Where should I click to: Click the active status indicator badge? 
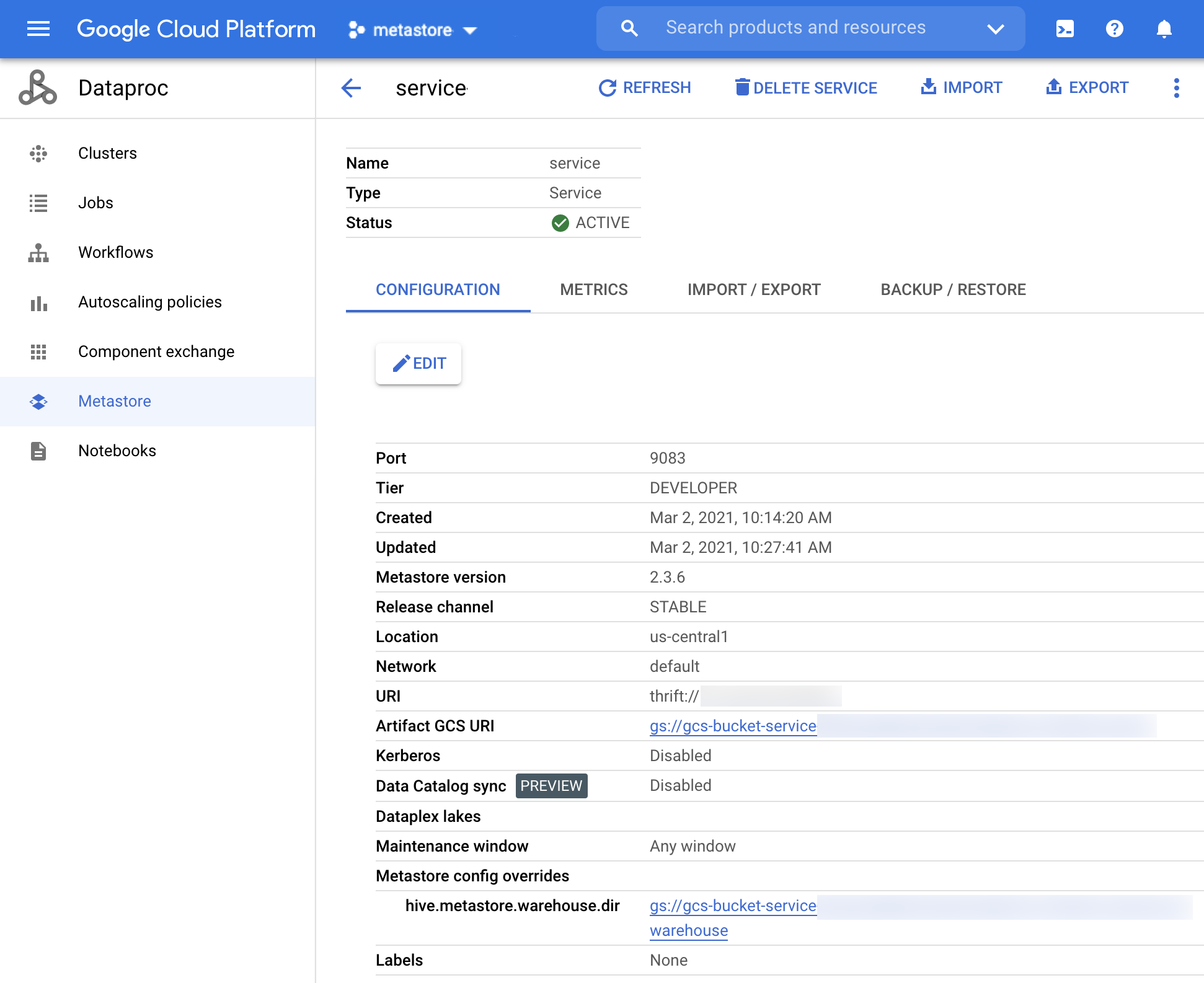click(x=559, y=222)
